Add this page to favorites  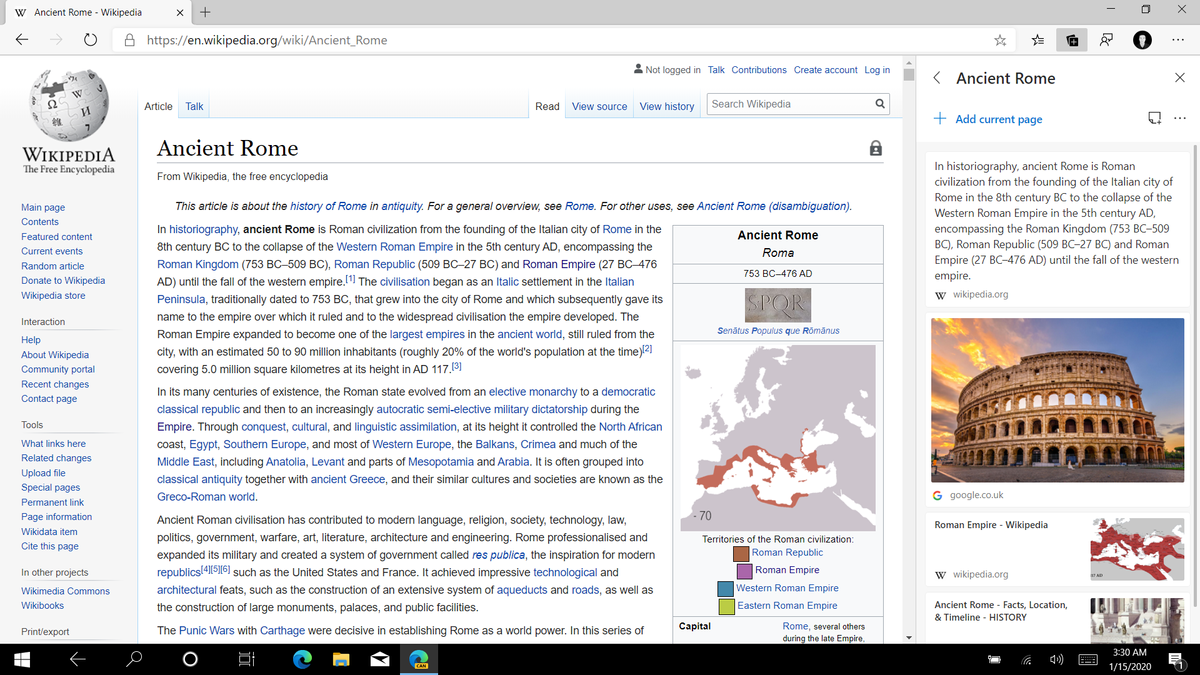tap(999, 39)
